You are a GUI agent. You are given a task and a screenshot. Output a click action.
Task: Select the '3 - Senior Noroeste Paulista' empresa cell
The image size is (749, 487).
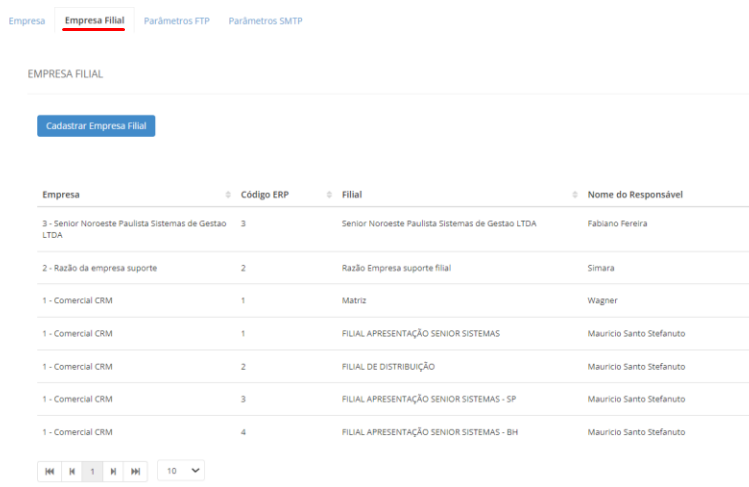134,229
